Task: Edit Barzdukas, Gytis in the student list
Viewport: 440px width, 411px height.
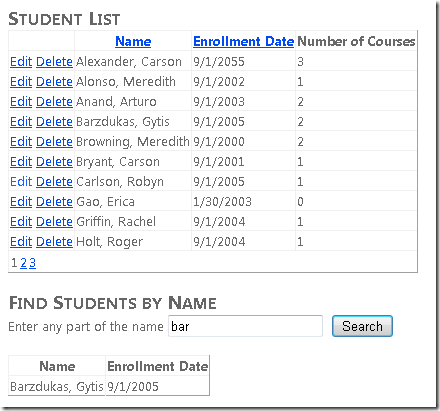Action: click(x=21, y=122)
